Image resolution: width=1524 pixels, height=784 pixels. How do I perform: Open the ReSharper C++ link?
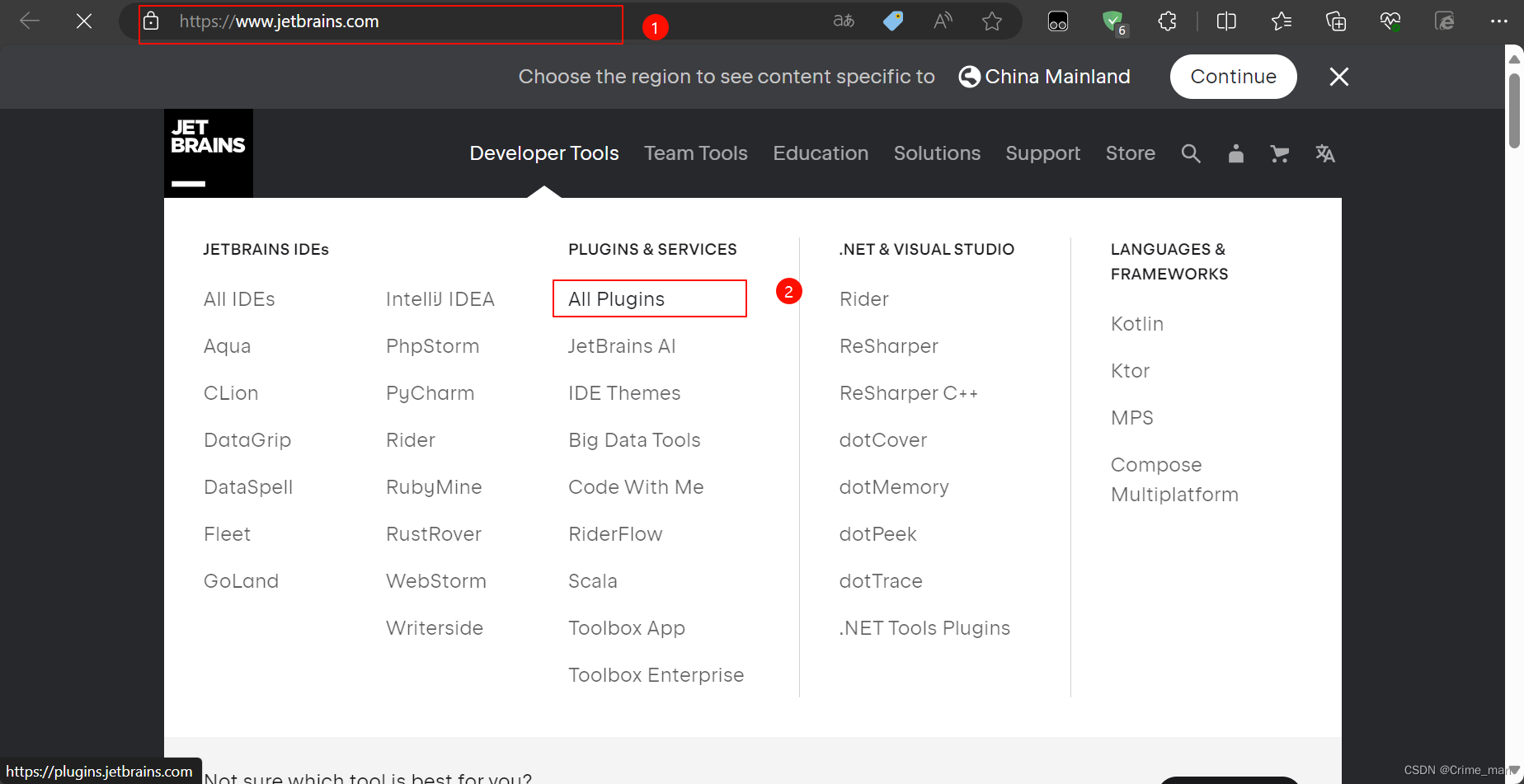tap(909, 393)
